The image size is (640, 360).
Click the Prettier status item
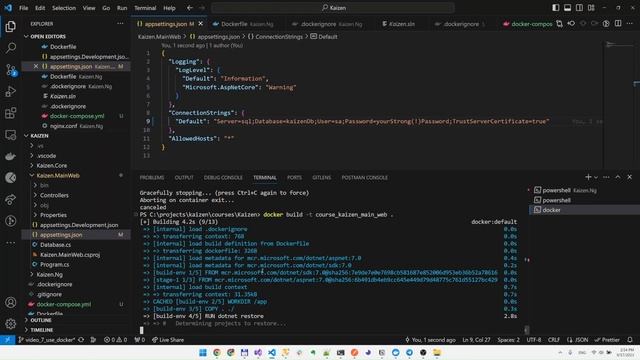tap(607, 340)
